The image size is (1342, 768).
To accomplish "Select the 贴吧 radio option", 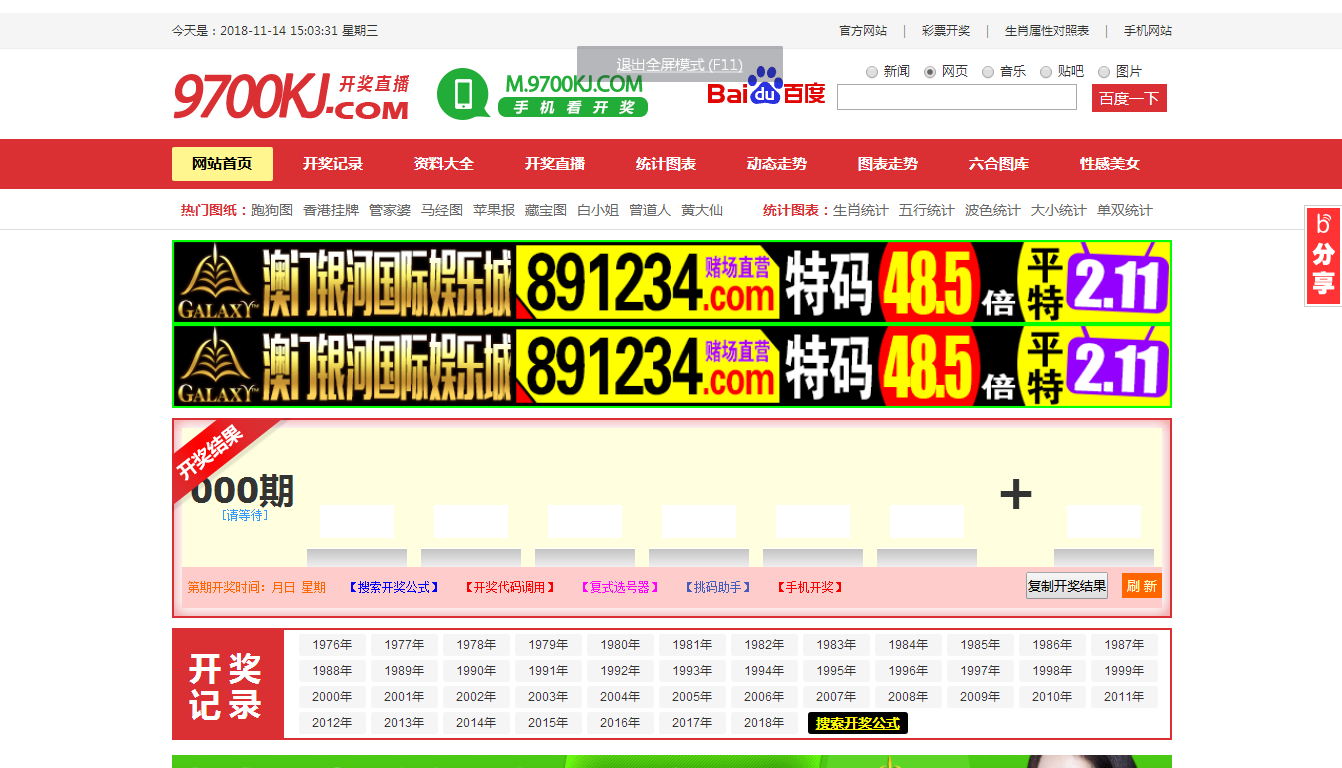I will tap(1046, 72).
